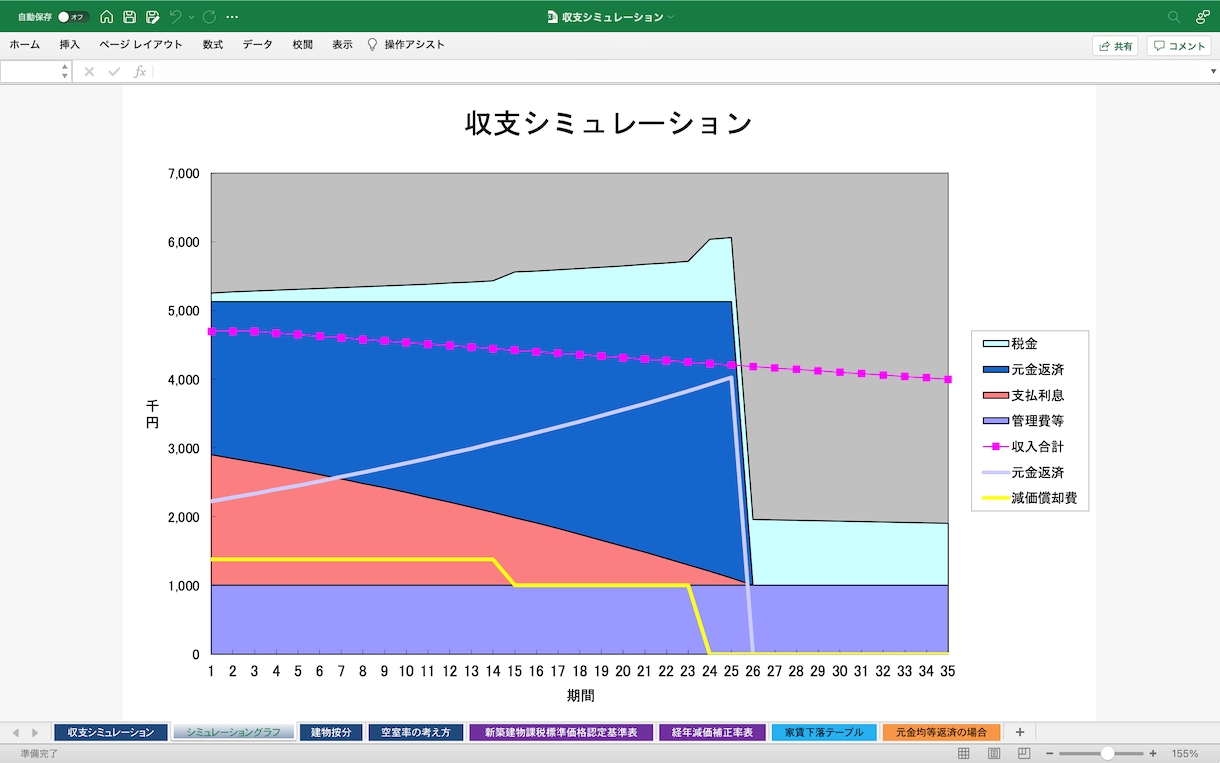Open the ページ レイアウト ribbon tab

coord(141,45)
